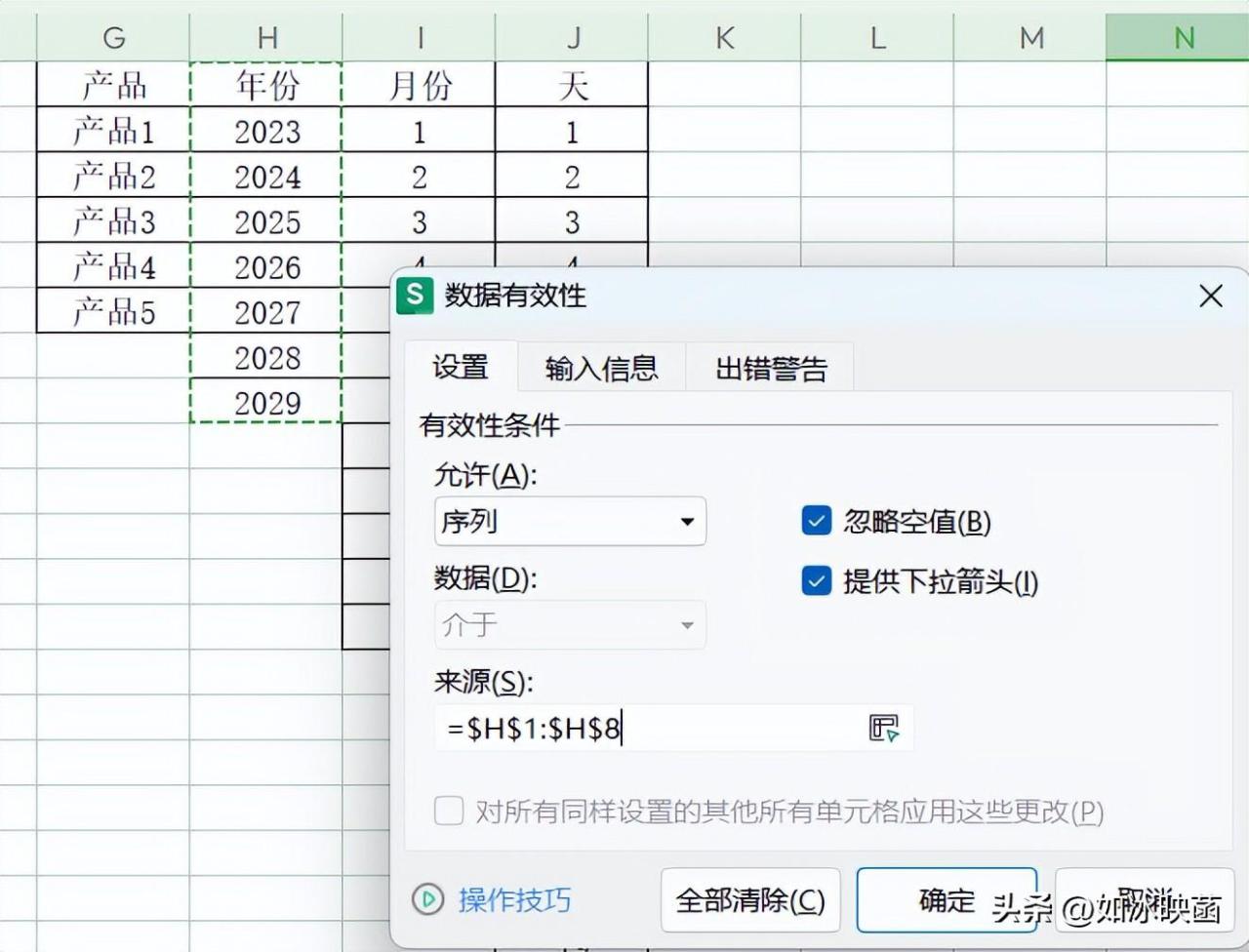This screenshot has width=1249, height=952.
Task: Click the 月份 cell with value 3
Action: (420, 220)
